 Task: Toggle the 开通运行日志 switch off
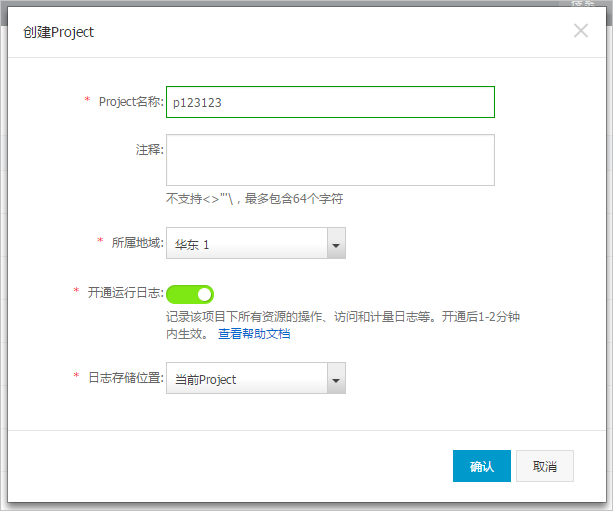[190, 294]
